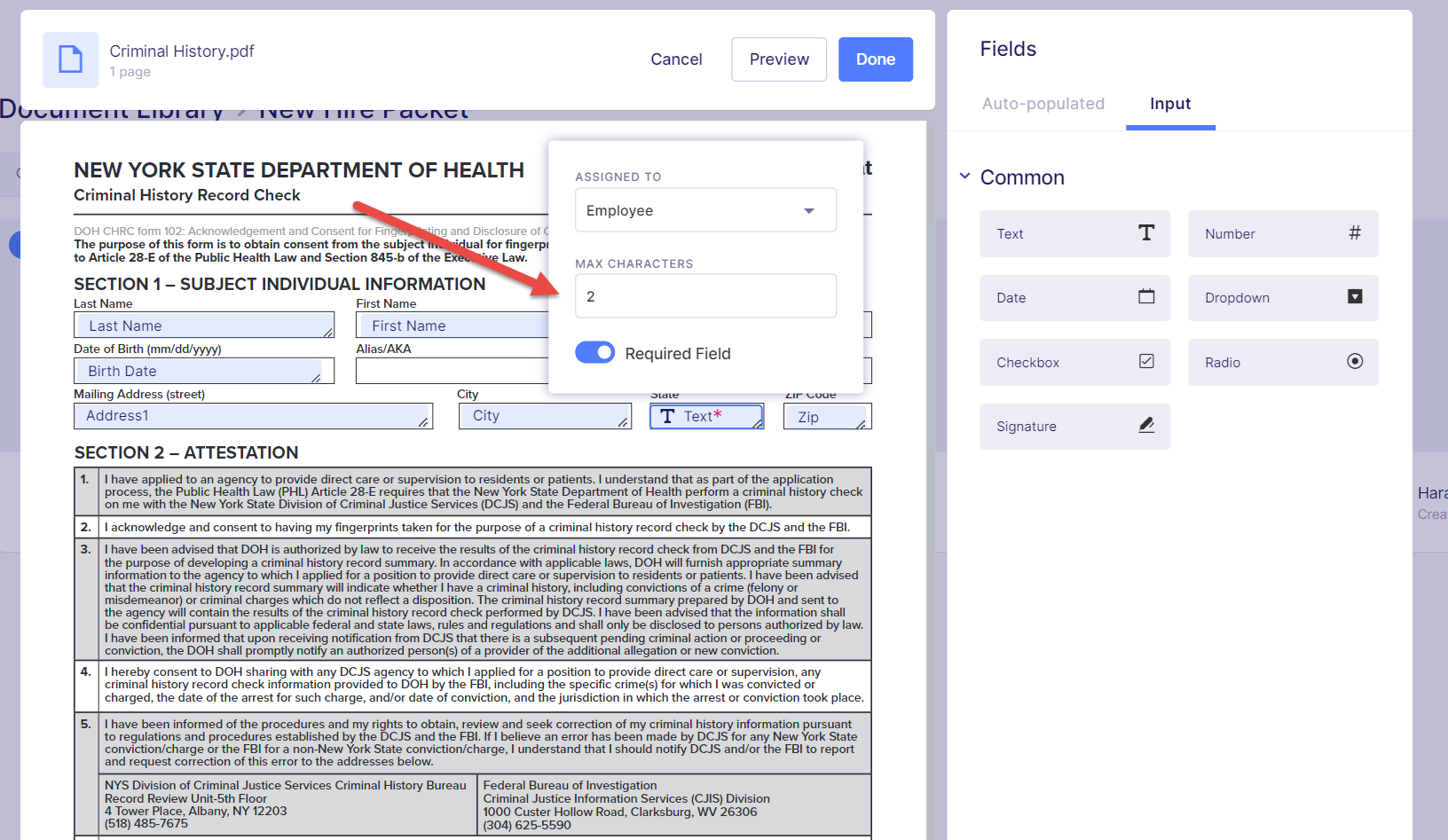
Task: Click the New York State Department of Health title
Action: 299,170
